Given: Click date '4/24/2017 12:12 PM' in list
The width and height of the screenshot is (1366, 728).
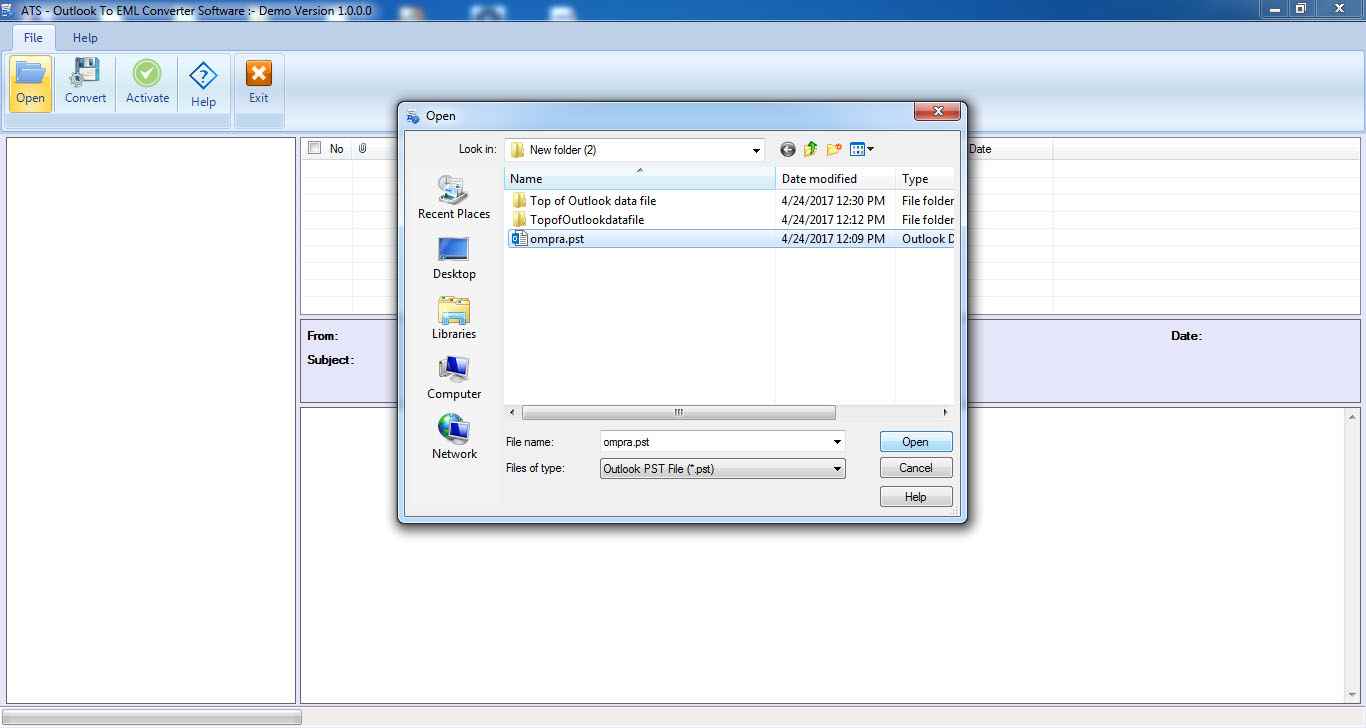Looking at the screenshot, I should click(x=833, y=220).
